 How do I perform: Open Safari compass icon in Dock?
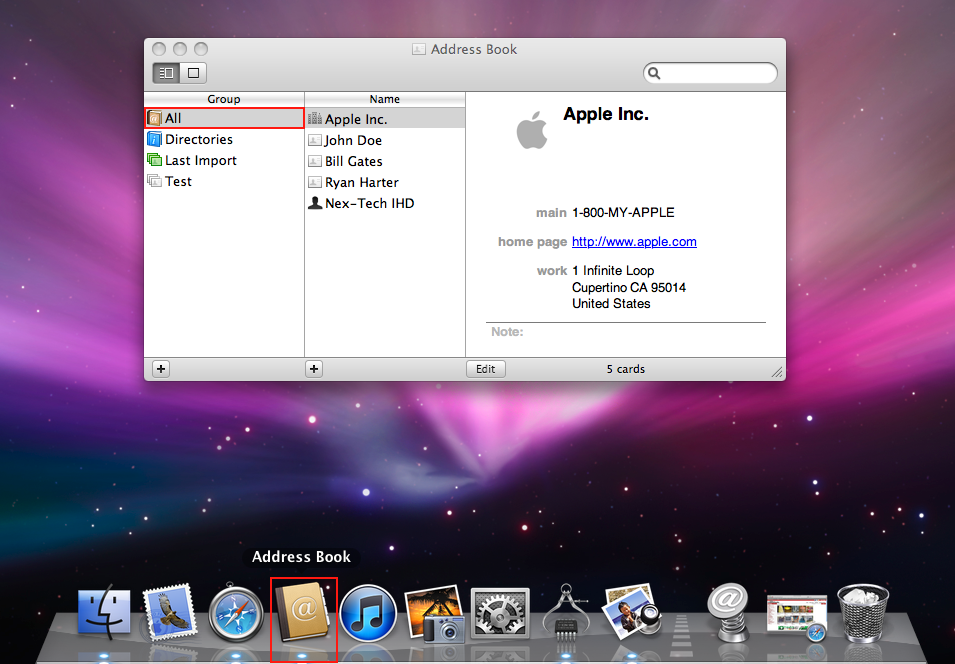pyautogui.click(x=236, y=613)
